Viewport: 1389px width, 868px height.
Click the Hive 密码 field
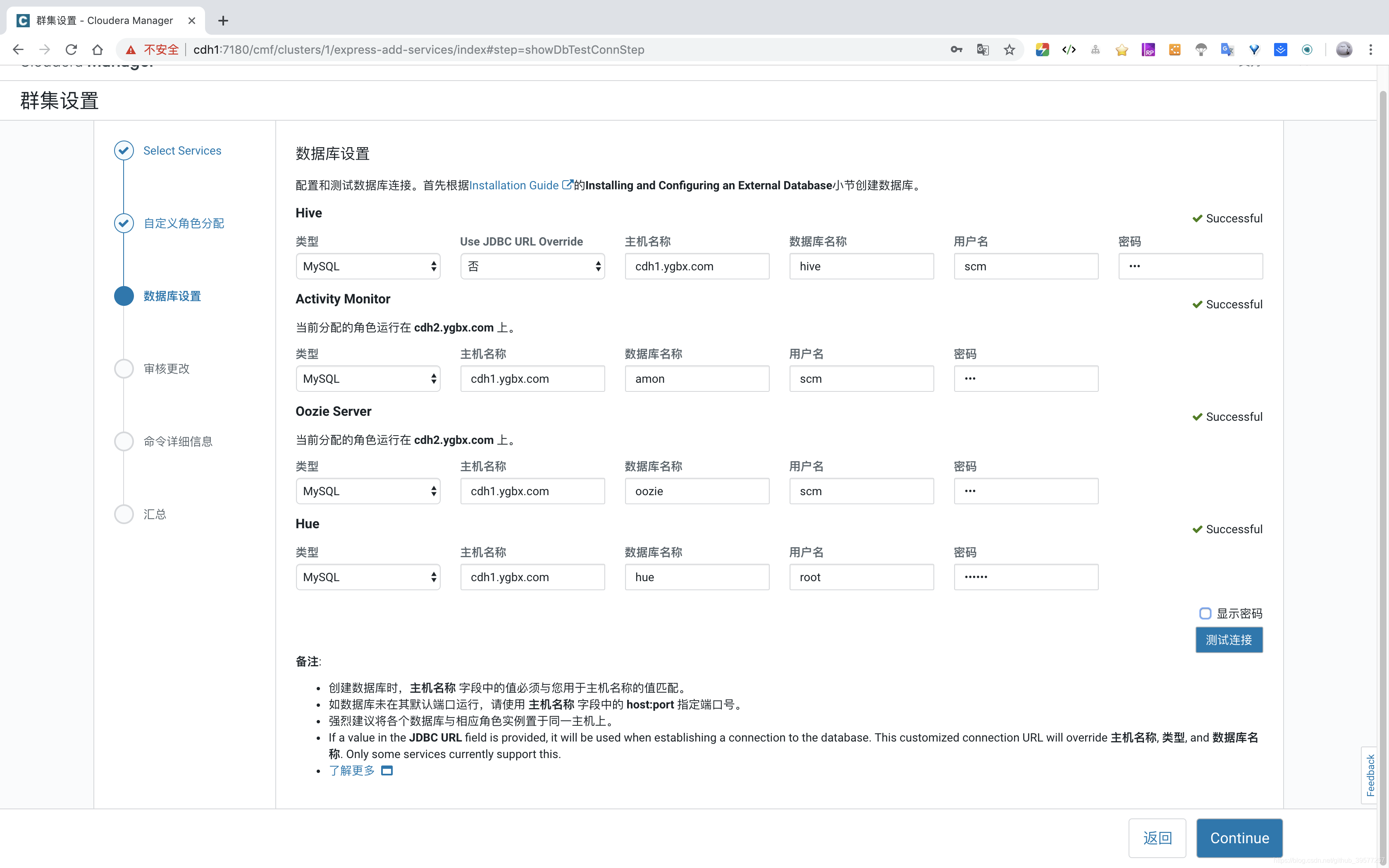pos(1191,266)
